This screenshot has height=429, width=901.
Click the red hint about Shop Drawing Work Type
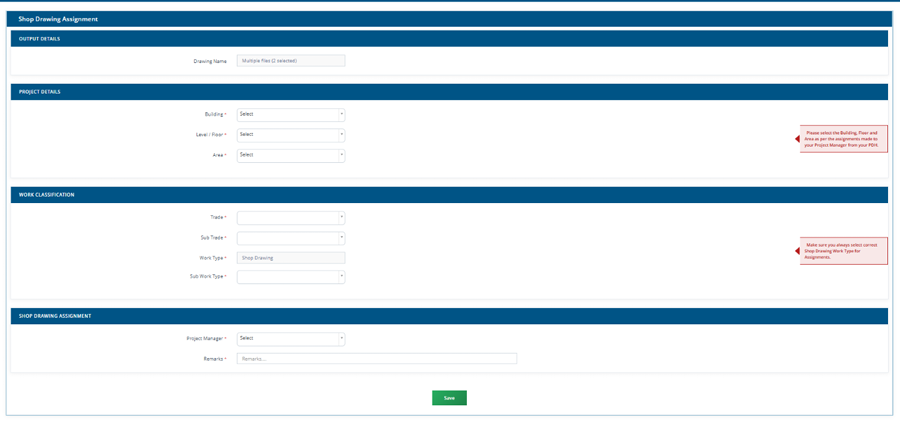[844, 251]
